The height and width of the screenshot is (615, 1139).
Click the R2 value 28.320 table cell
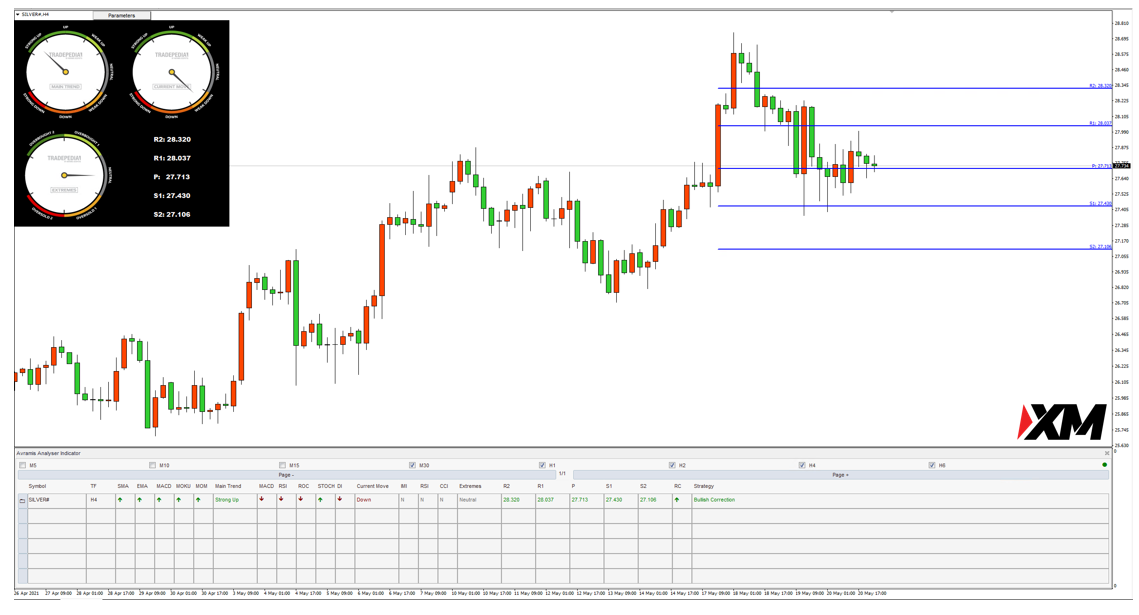518,500
